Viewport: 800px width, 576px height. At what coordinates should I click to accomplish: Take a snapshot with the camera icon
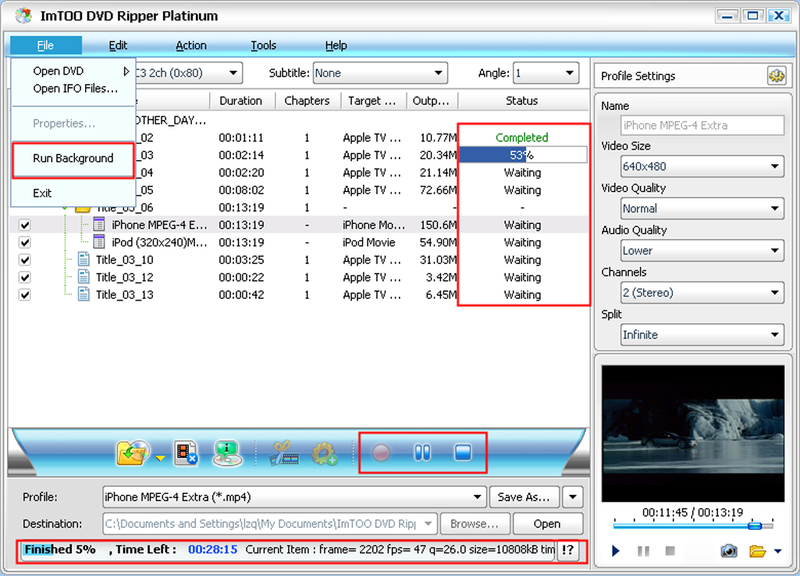729,551
